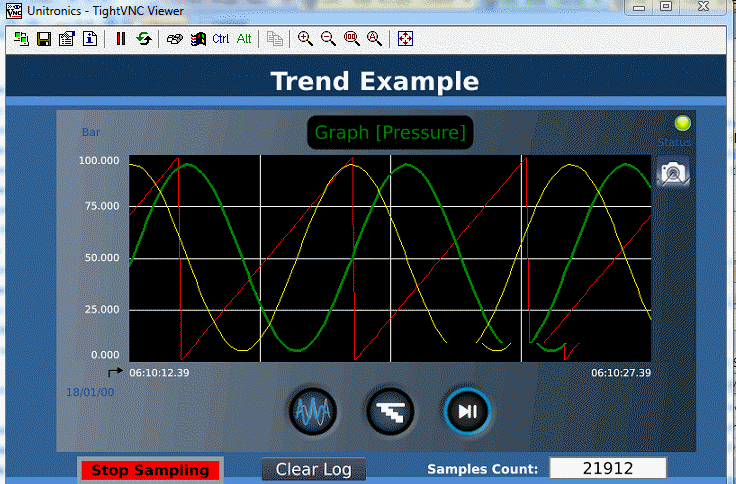This screenshot has width=736, height=484.
Task: Click the auto zoom icon
Action: 374,39
